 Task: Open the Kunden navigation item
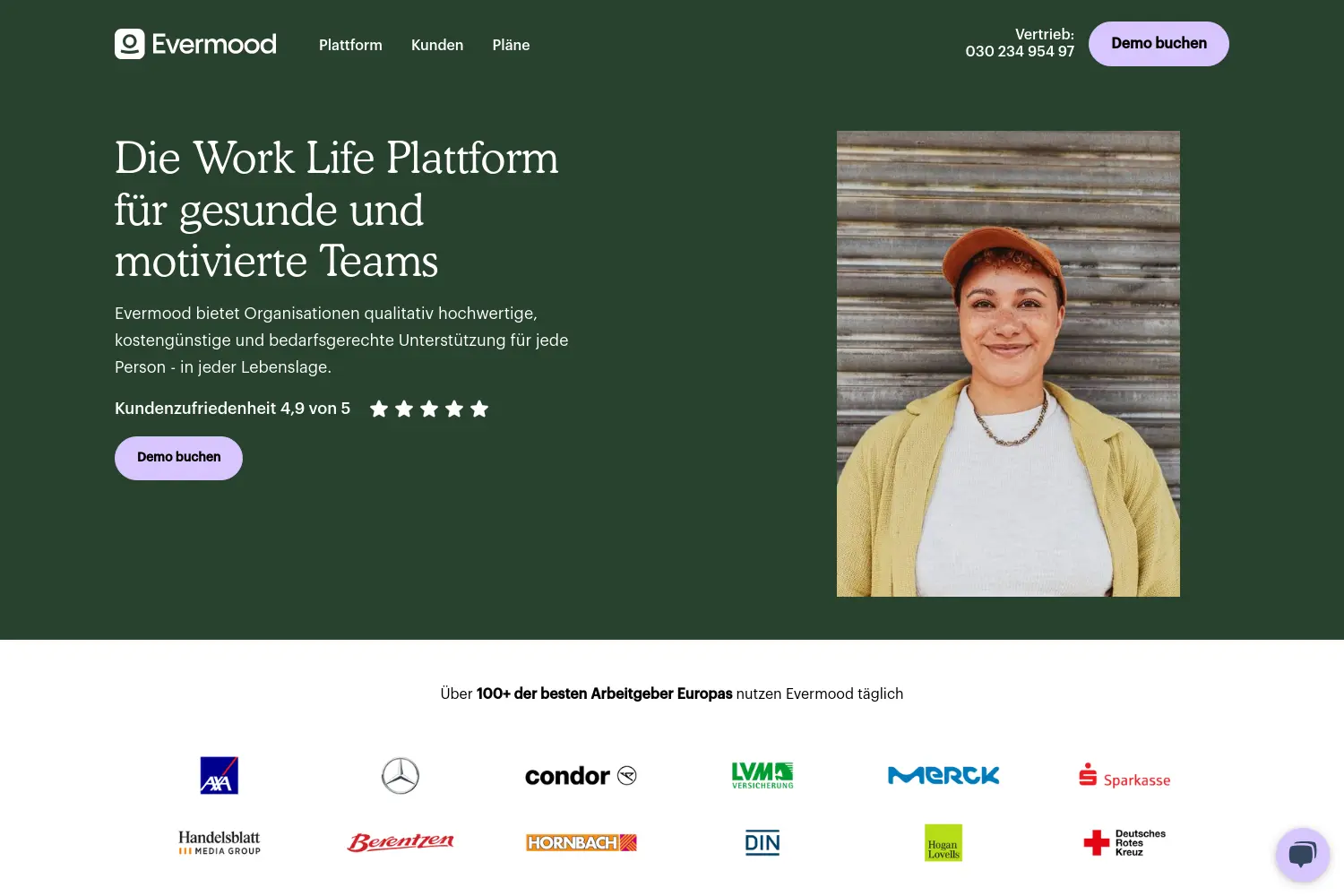click(x=437, y=45)
